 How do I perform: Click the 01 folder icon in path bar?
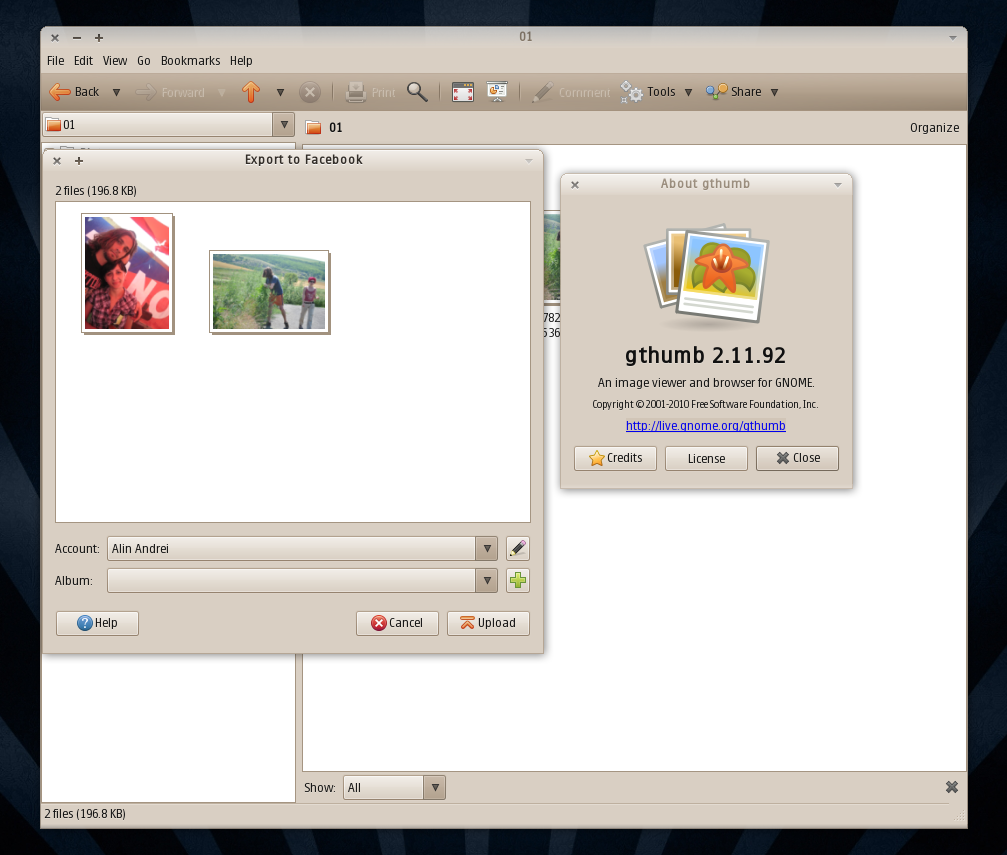tap(313, 127)
